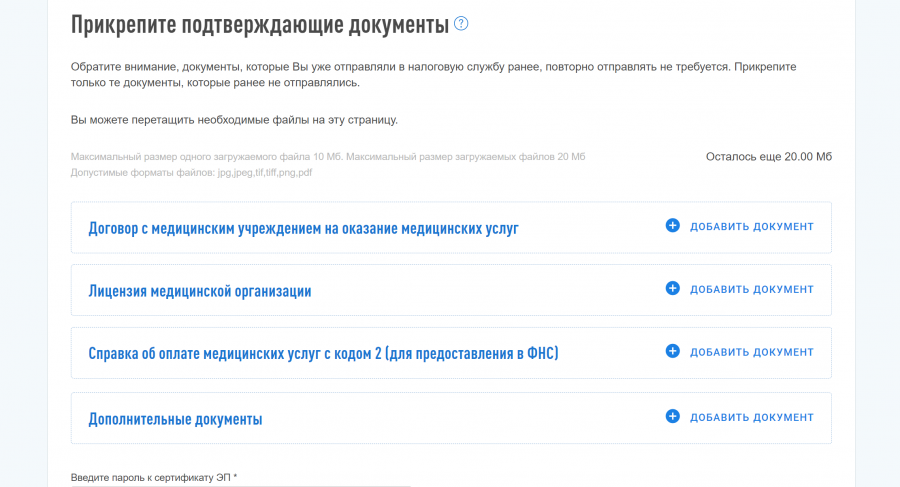Click the Прикрепите подтверждающие документы page heading

pyautogui.click(x=259, y=25)
